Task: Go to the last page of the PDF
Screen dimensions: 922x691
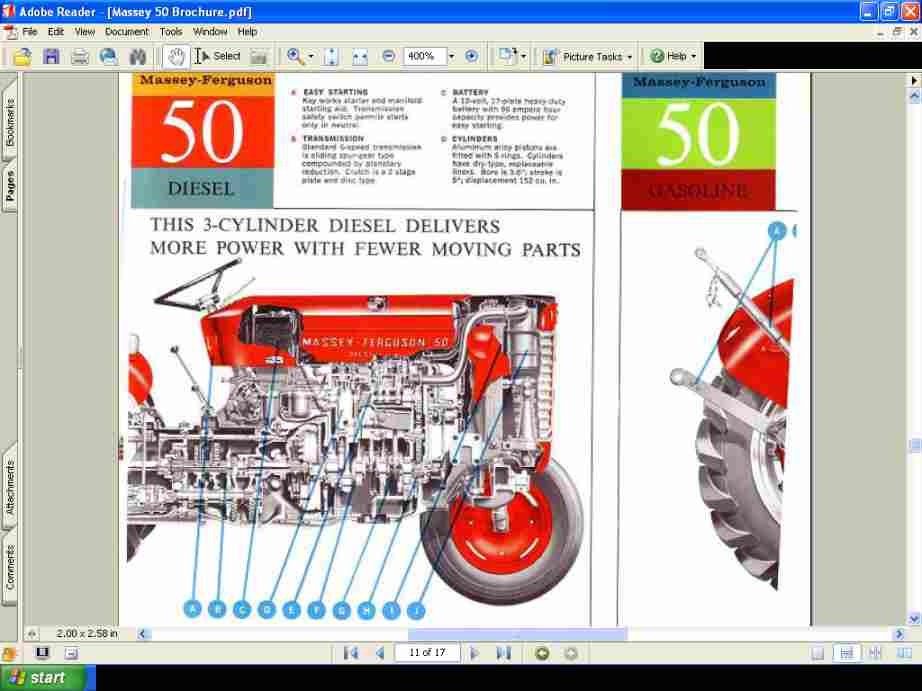Action: coord(505,652)
